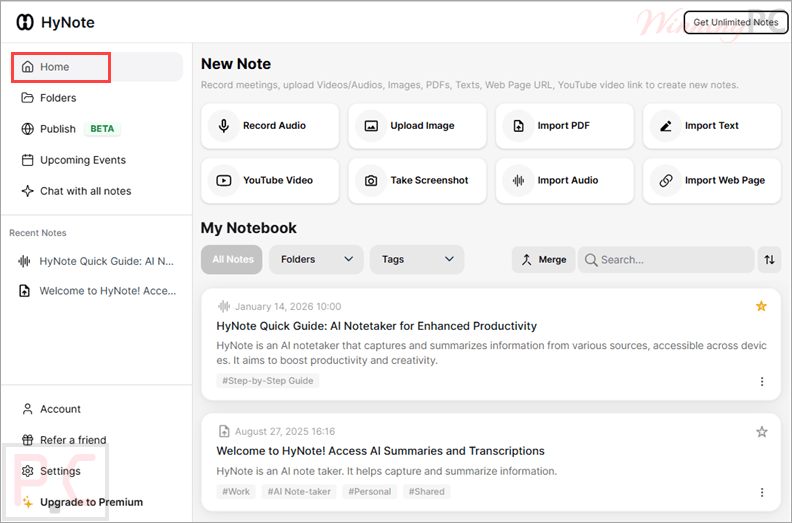This screenshot has height=523, width=792.
Task: Open the Publish BETA section
Action: [x=70, y=129]
